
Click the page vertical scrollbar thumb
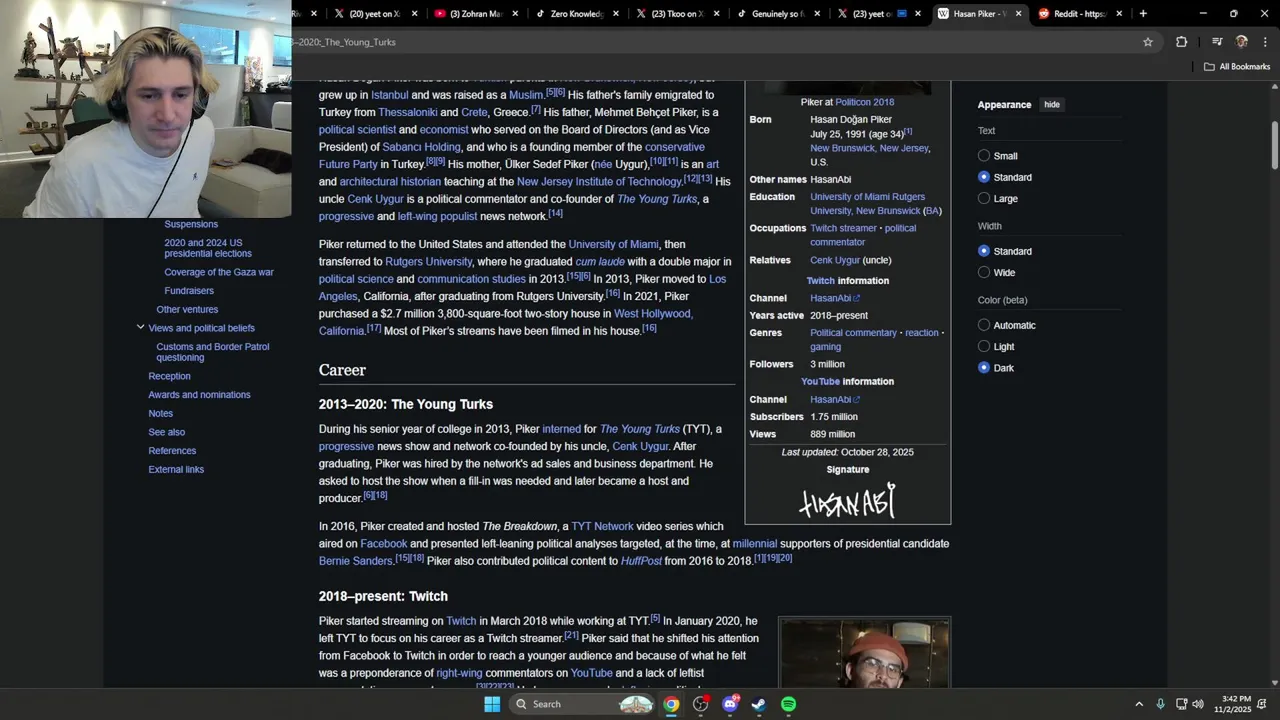[x=1274, y=145]
